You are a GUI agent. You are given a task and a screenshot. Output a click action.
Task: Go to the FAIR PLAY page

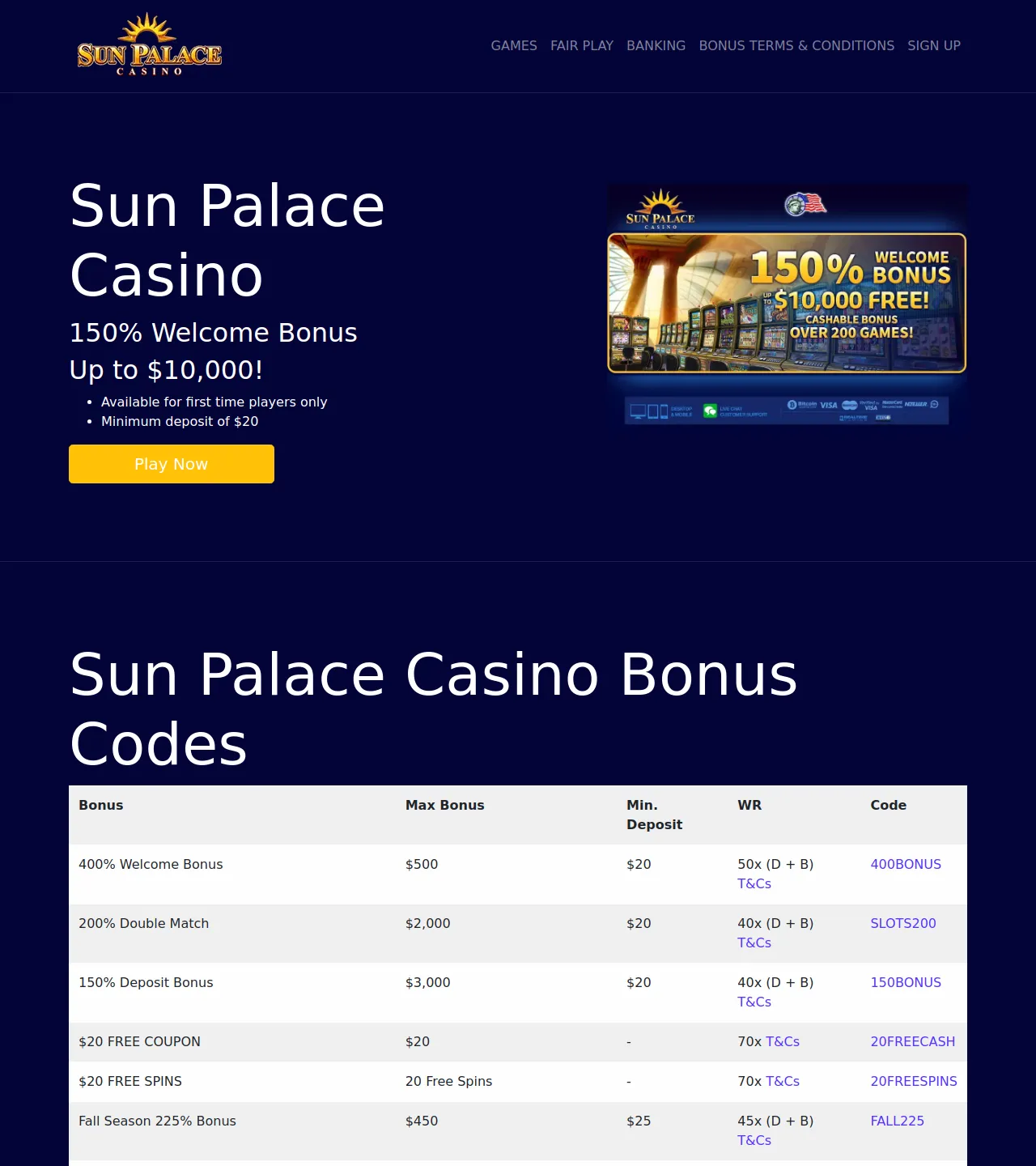[x=582, y=46]
